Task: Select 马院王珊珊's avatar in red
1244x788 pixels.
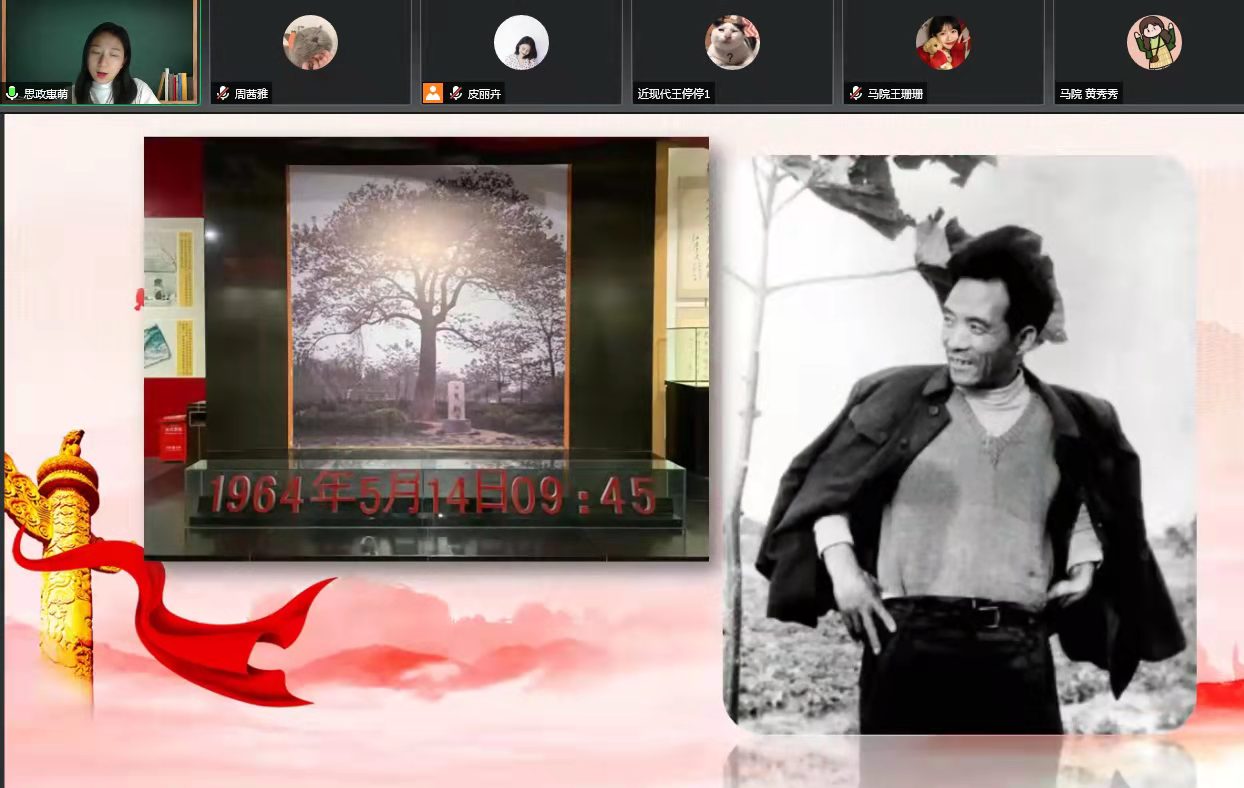Action: (943, 43)
